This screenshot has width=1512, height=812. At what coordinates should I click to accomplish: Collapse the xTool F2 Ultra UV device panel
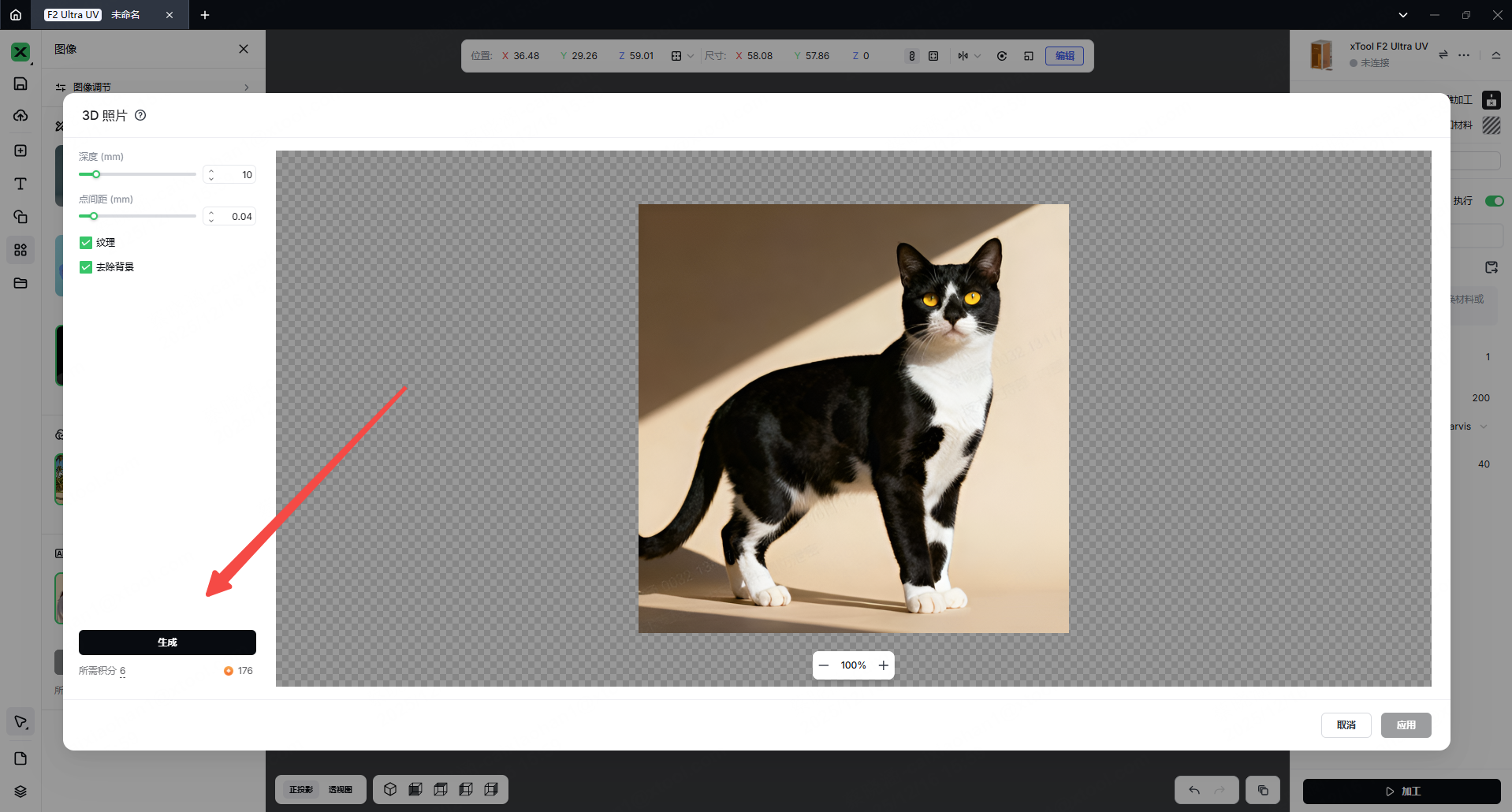[x=1495, y=55]
